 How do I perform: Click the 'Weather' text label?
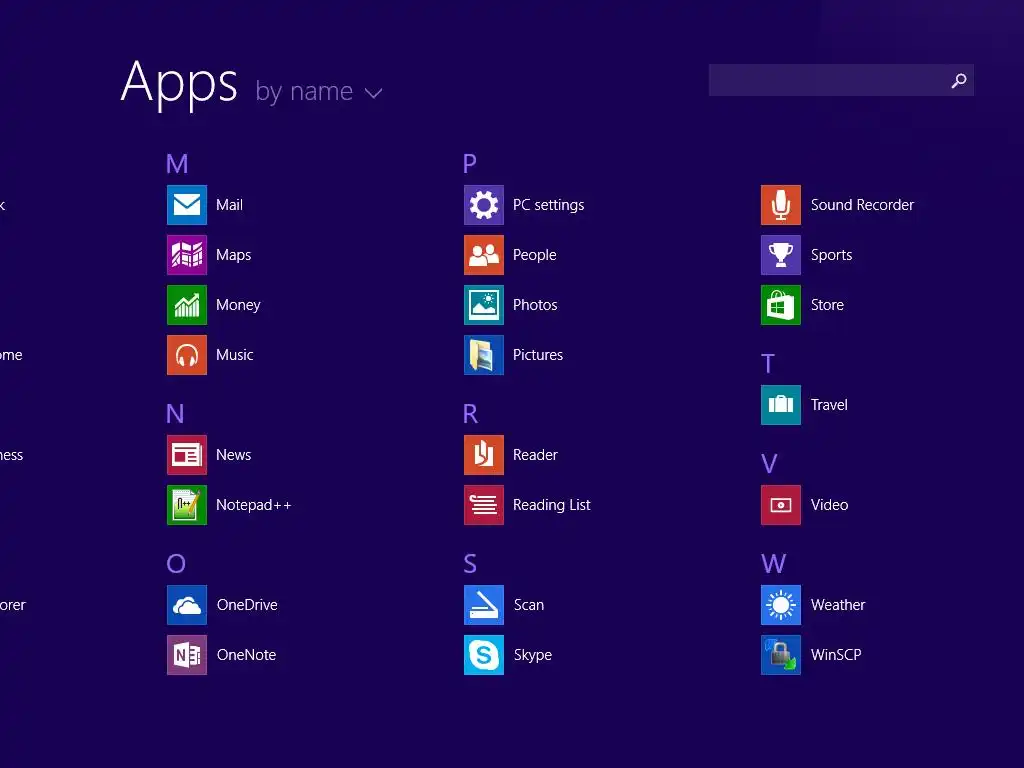click(x=838, y=605)
